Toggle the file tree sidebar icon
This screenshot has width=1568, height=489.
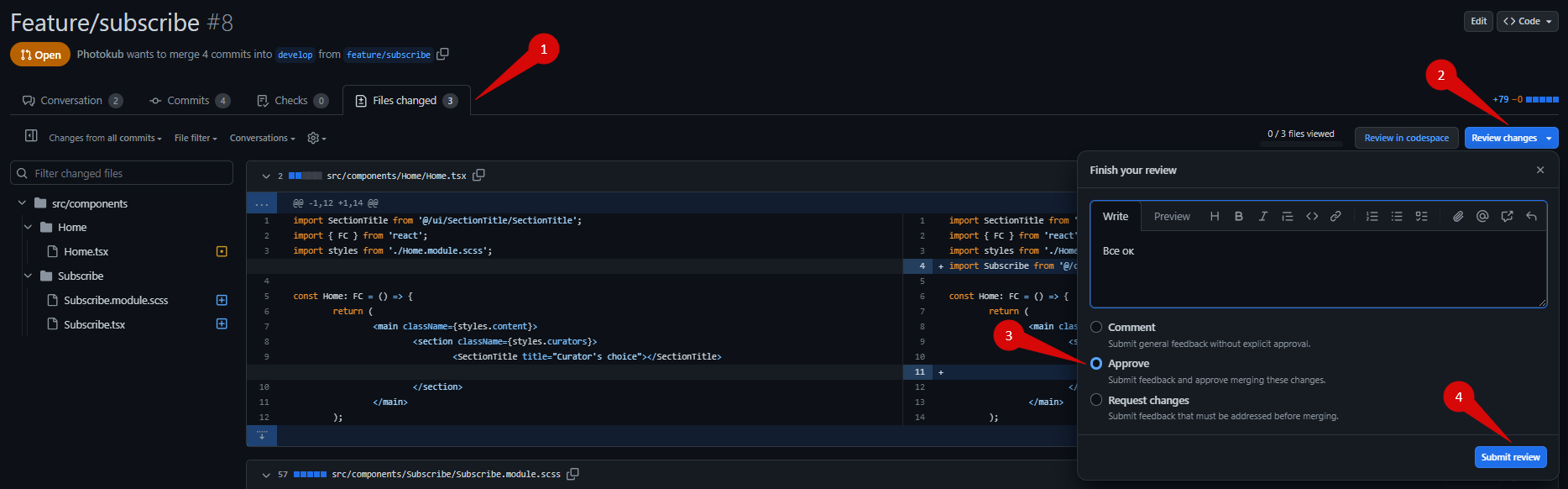[x=31, y=136]
